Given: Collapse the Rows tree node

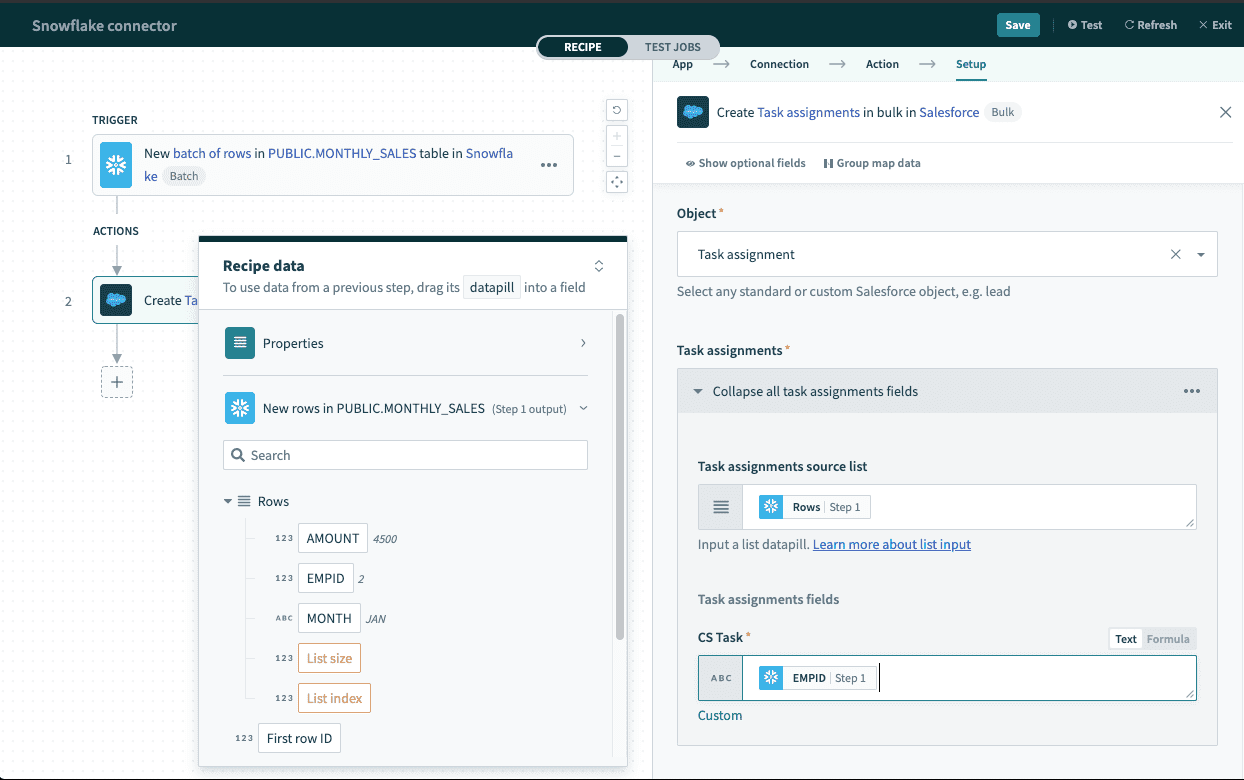Looking at the screenshot, I should point(228,501).
